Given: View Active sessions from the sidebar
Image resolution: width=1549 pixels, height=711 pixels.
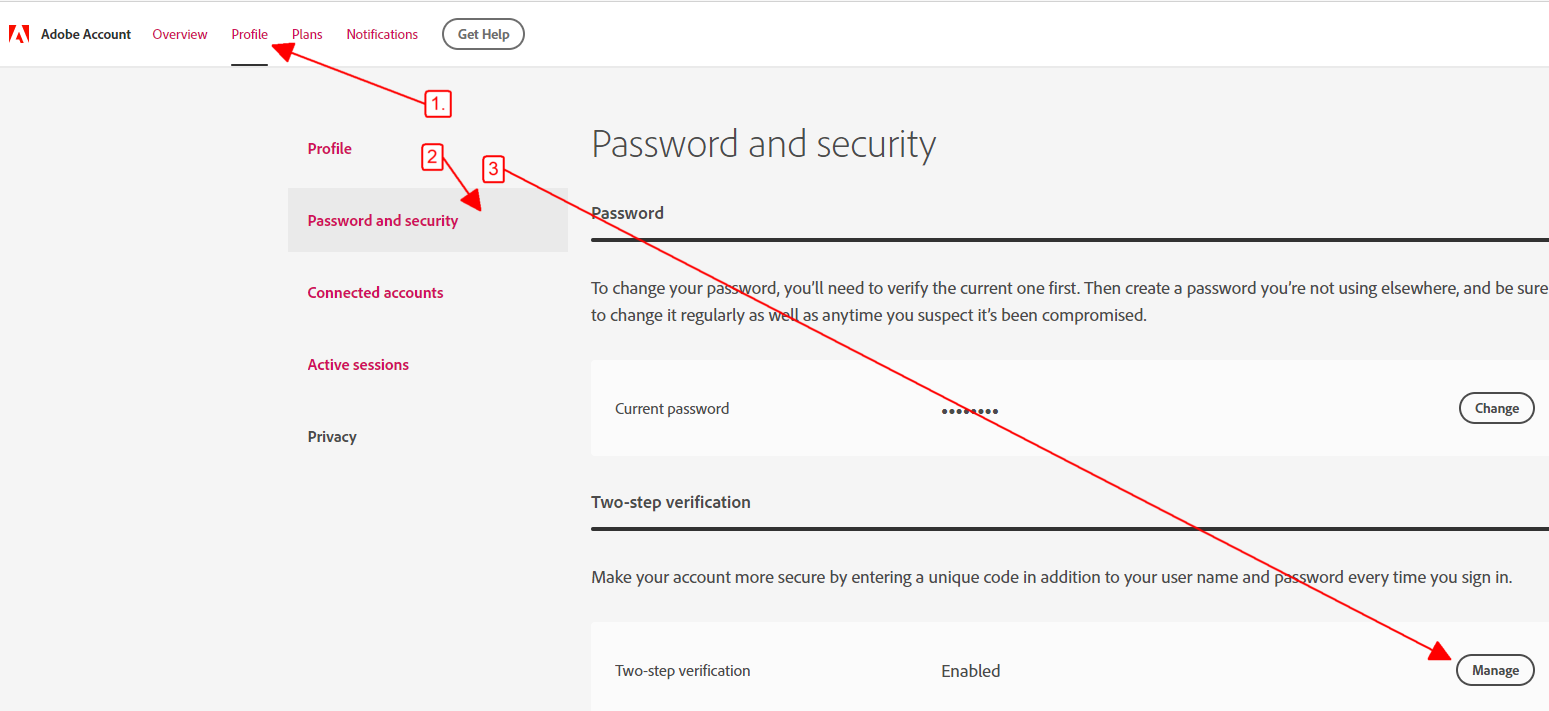Looking at the screenshot, I should [x=358, y=364].
